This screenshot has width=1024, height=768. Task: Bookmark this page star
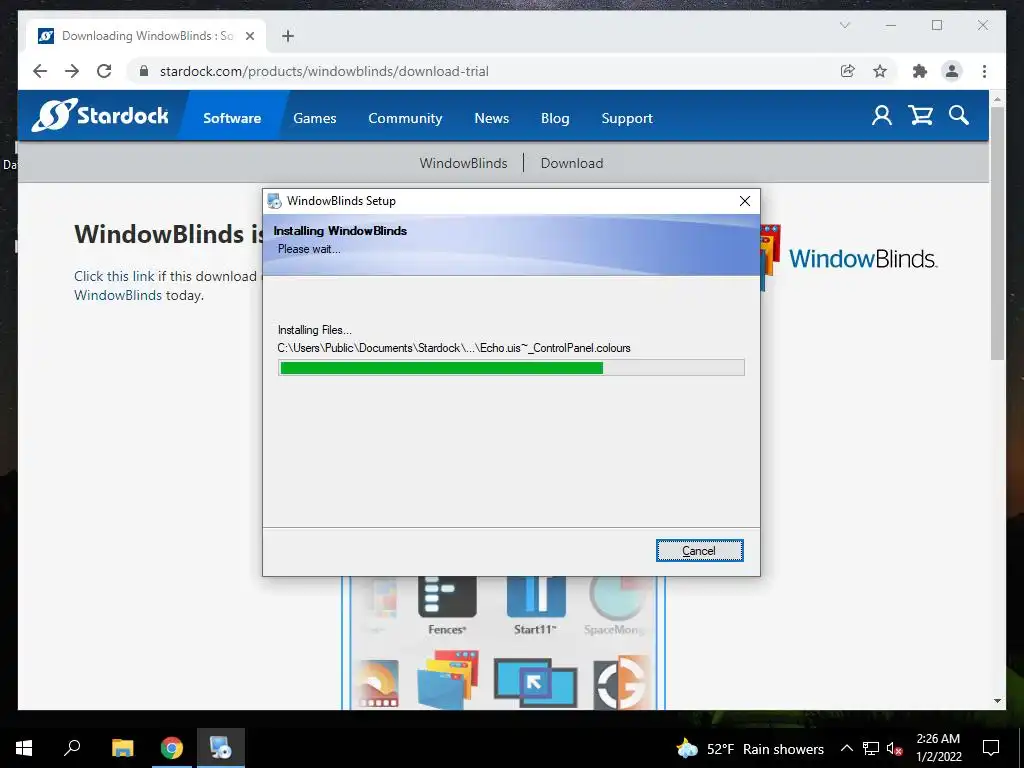coord(880,71)
